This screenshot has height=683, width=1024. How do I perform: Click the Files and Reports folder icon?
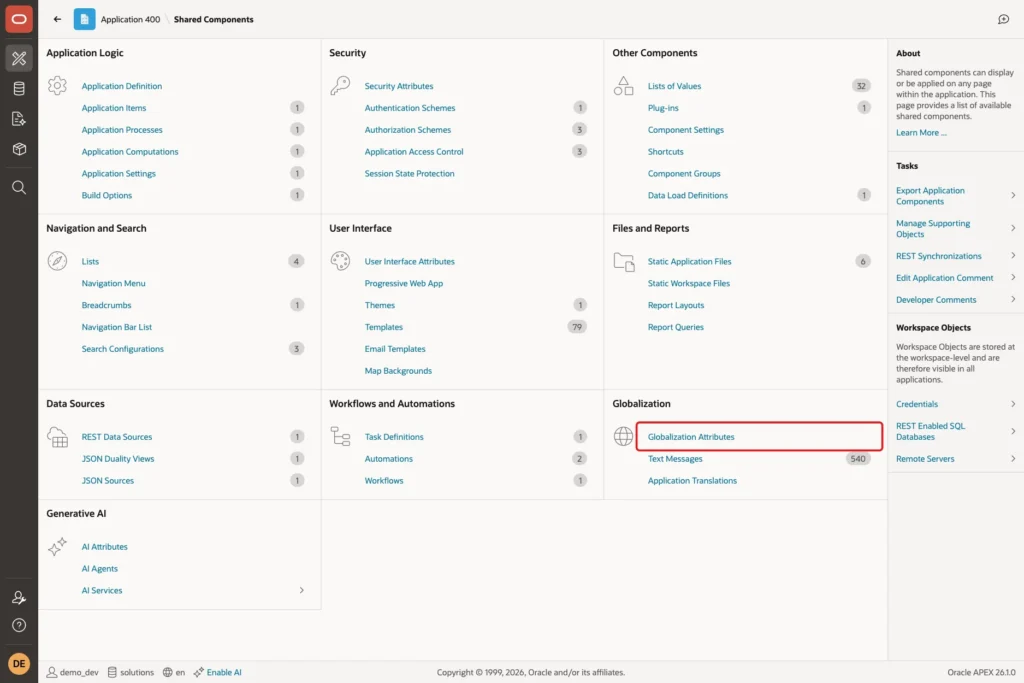[x=624, y=262]
